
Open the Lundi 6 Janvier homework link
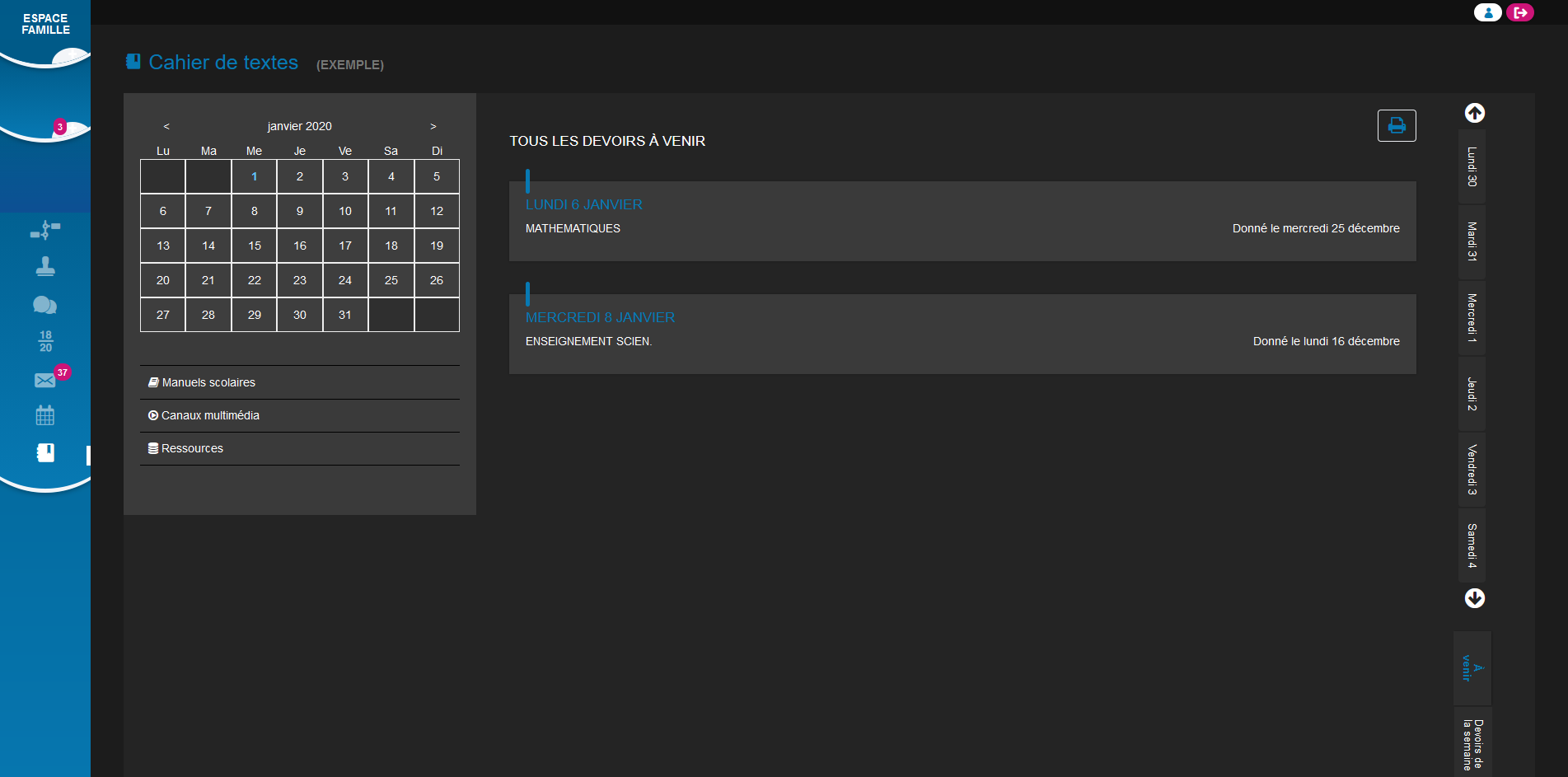point(583,204)
